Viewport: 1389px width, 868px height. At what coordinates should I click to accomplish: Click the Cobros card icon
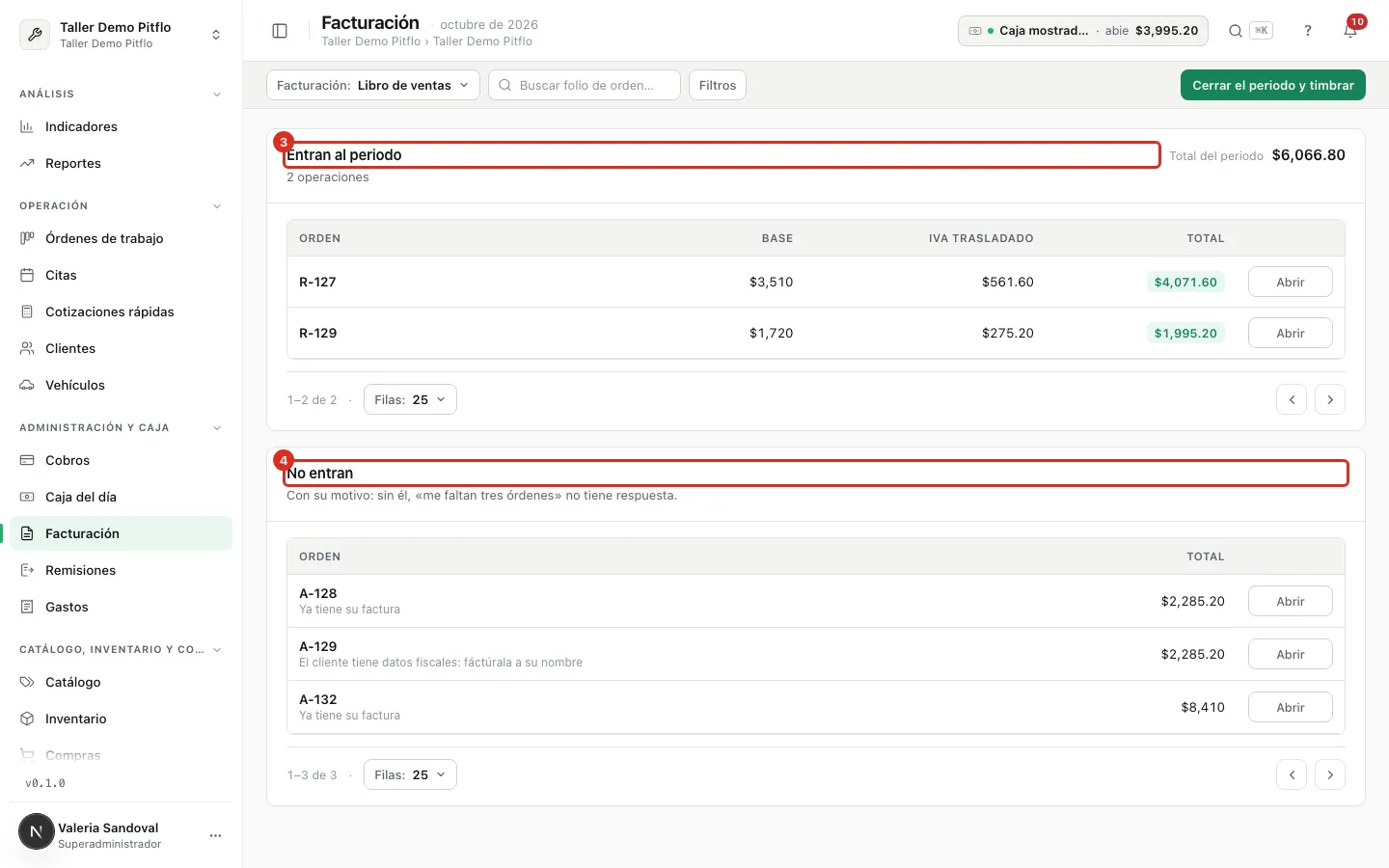coord(27,460)
